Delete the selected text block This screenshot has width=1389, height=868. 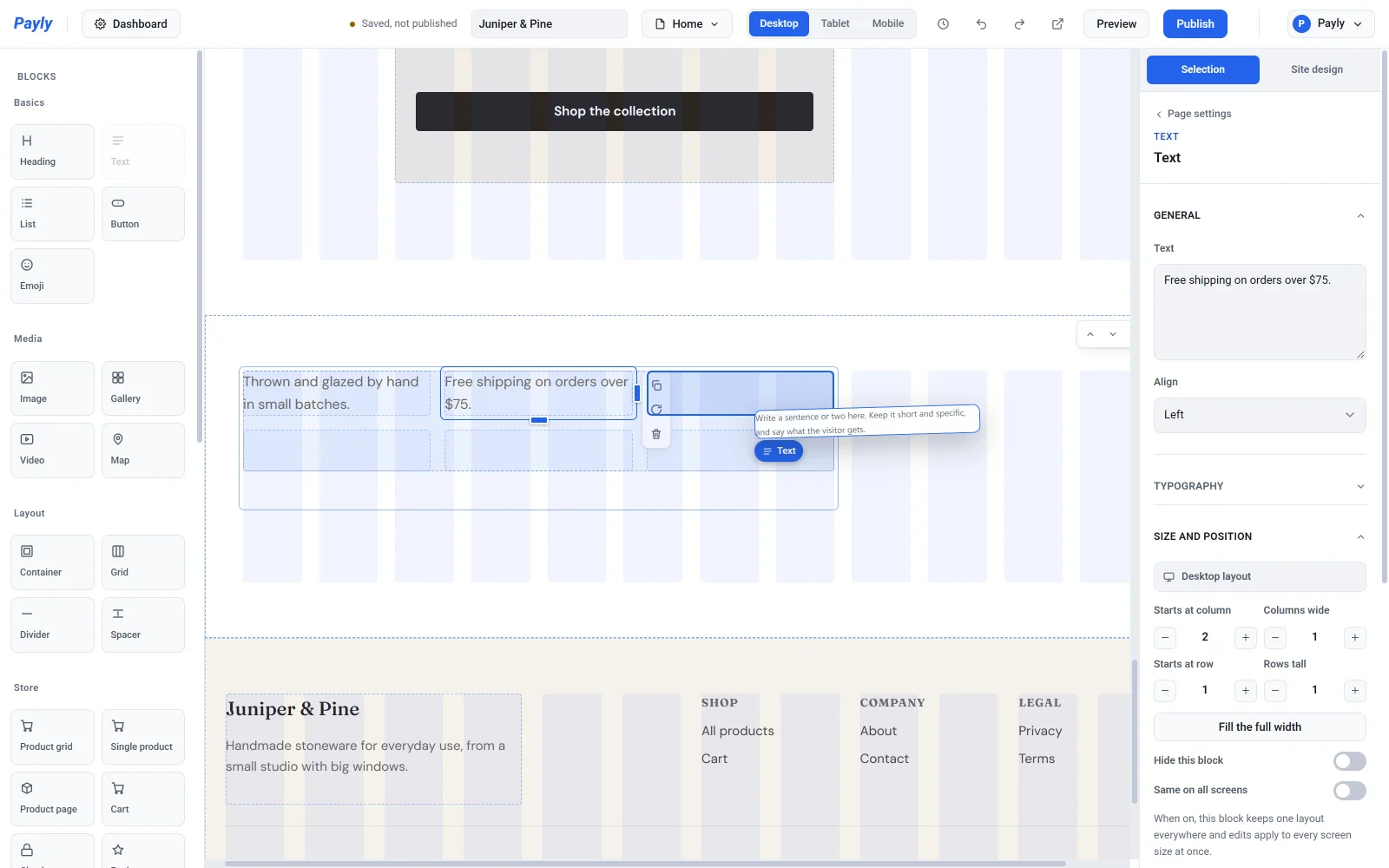656,434
